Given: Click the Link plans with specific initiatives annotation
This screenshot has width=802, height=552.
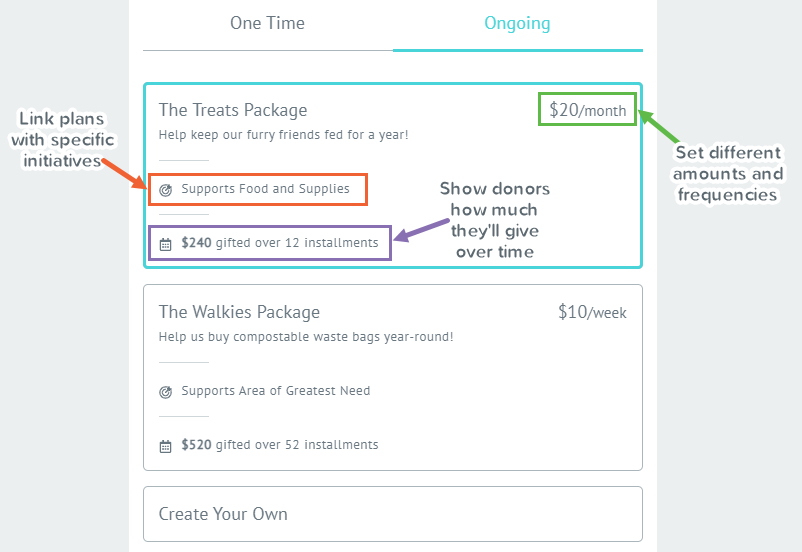Looking at the screenshot, I should coord(62,140).
